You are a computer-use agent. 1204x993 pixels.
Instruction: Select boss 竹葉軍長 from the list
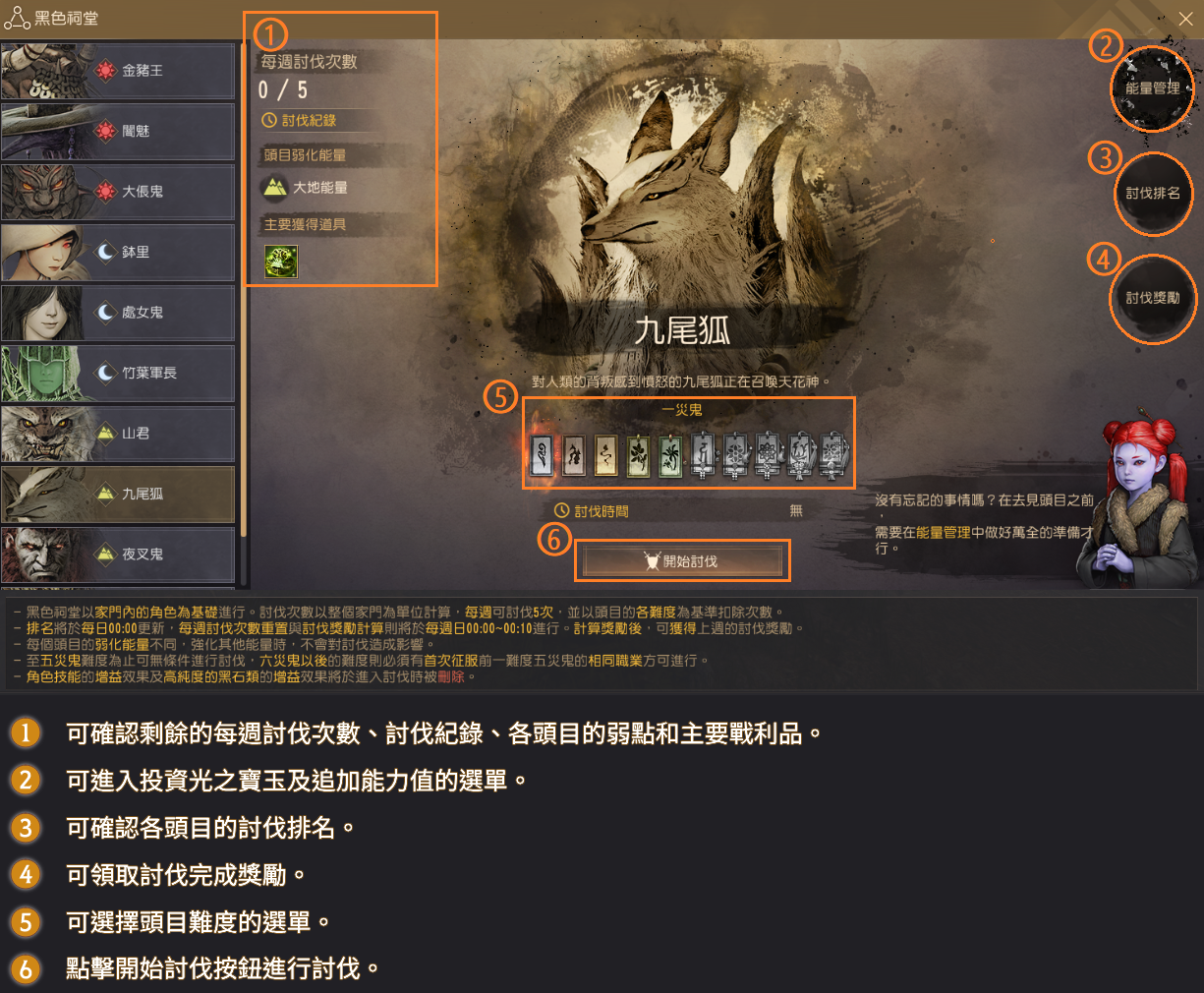(118, 373)
